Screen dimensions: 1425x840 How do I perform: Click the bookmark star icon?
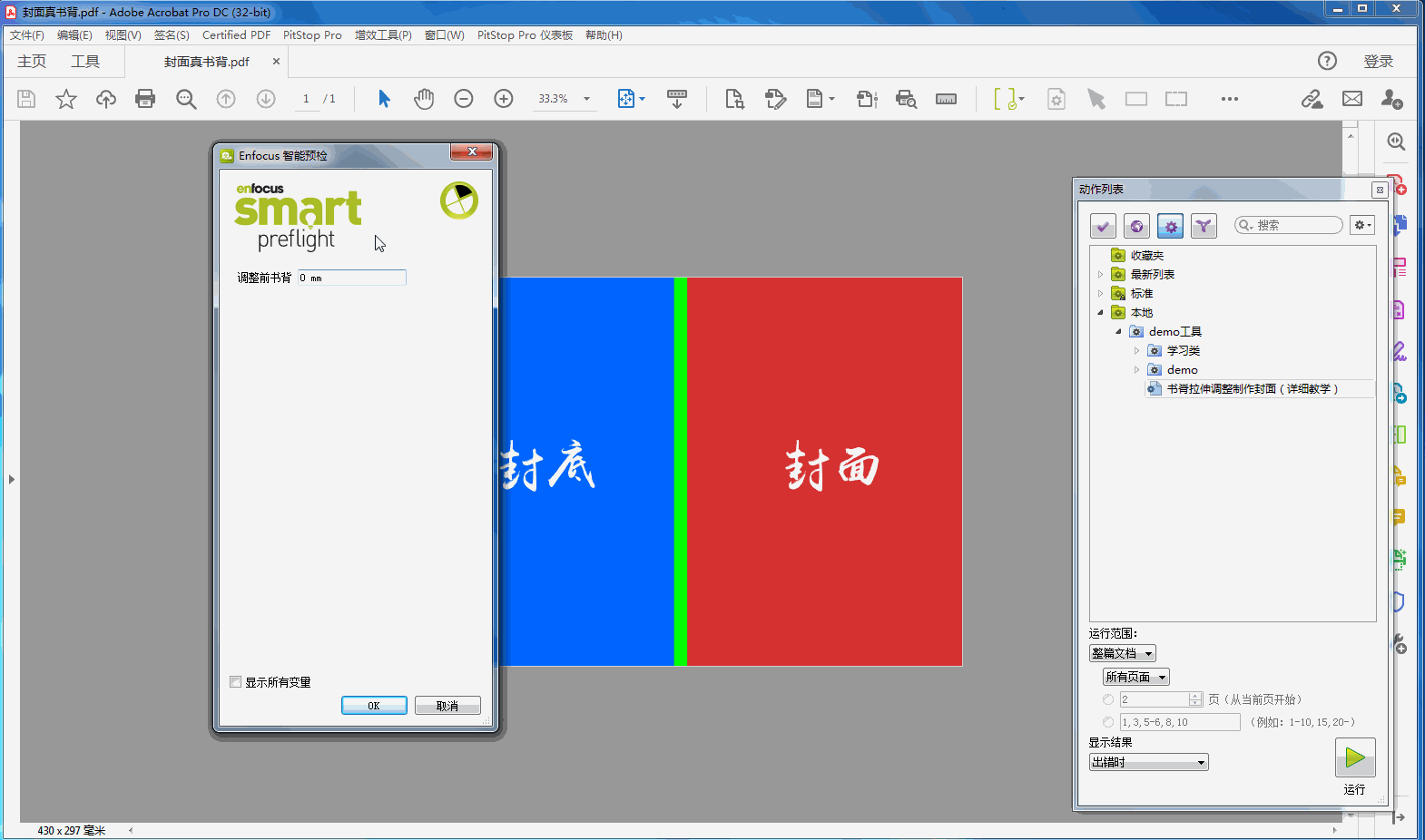(66, 99)
